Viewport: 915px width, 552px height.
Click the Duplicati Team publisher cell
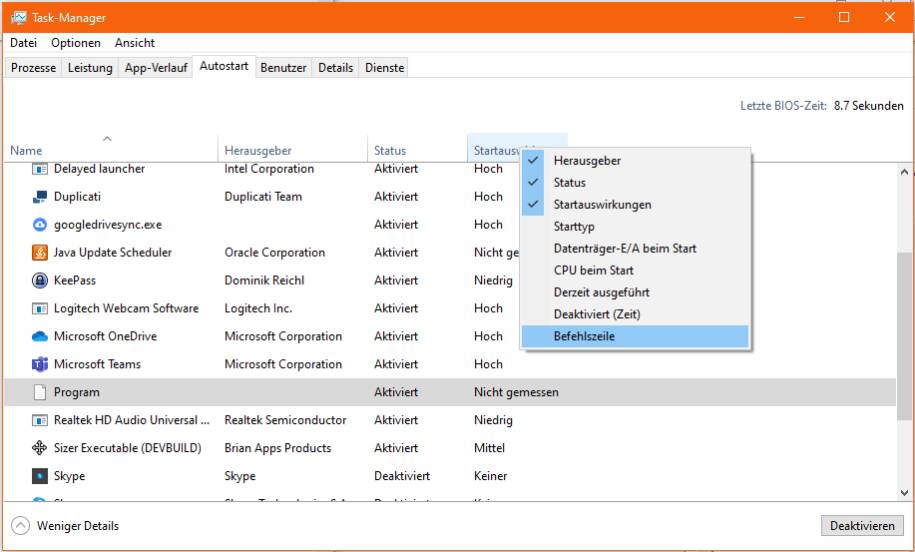pyautogui.click(x=263, y=197)
